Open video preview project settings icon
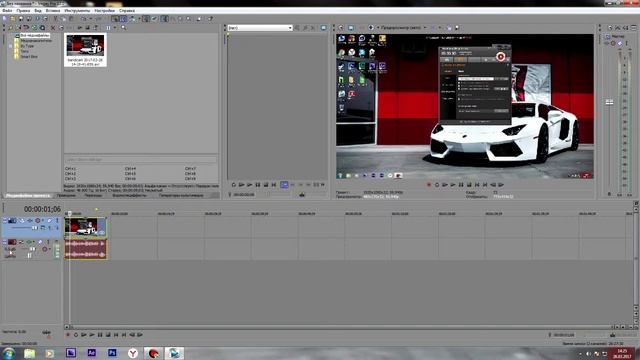Screen dimensions: 640x360 [341, 28]
